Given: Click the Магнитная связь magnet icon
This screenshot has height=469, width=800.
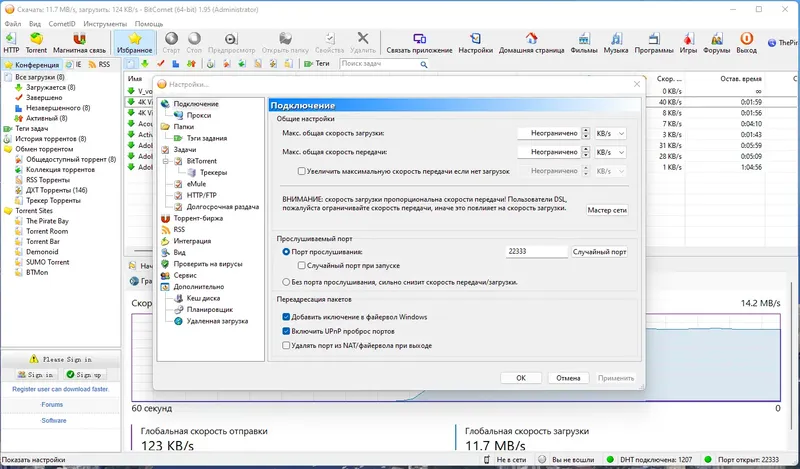Looking at the screenshot, I should (79, 43).
